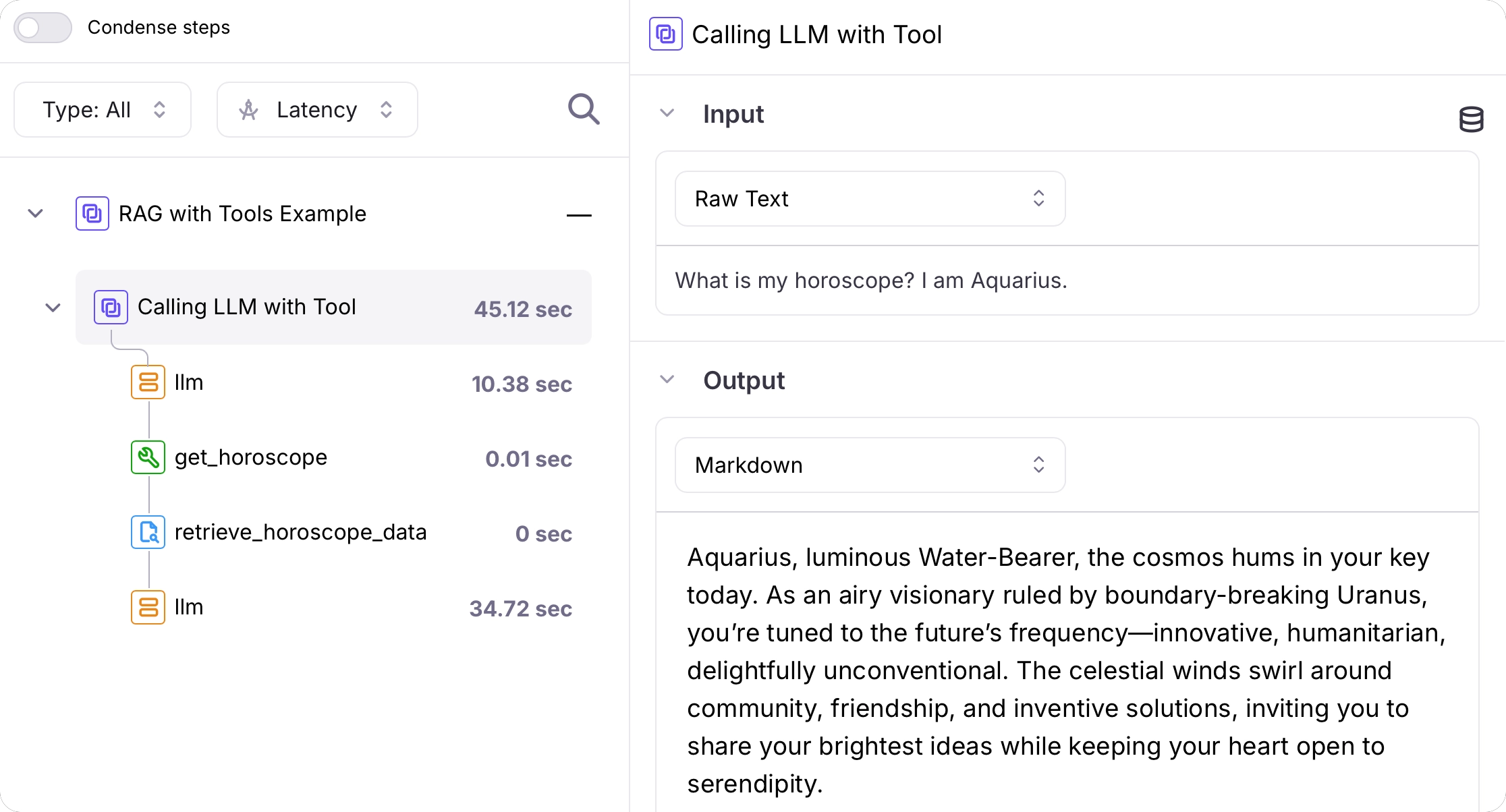
Task: Open the Raw Text format dropdown
Action: click(x=870, y=199)
